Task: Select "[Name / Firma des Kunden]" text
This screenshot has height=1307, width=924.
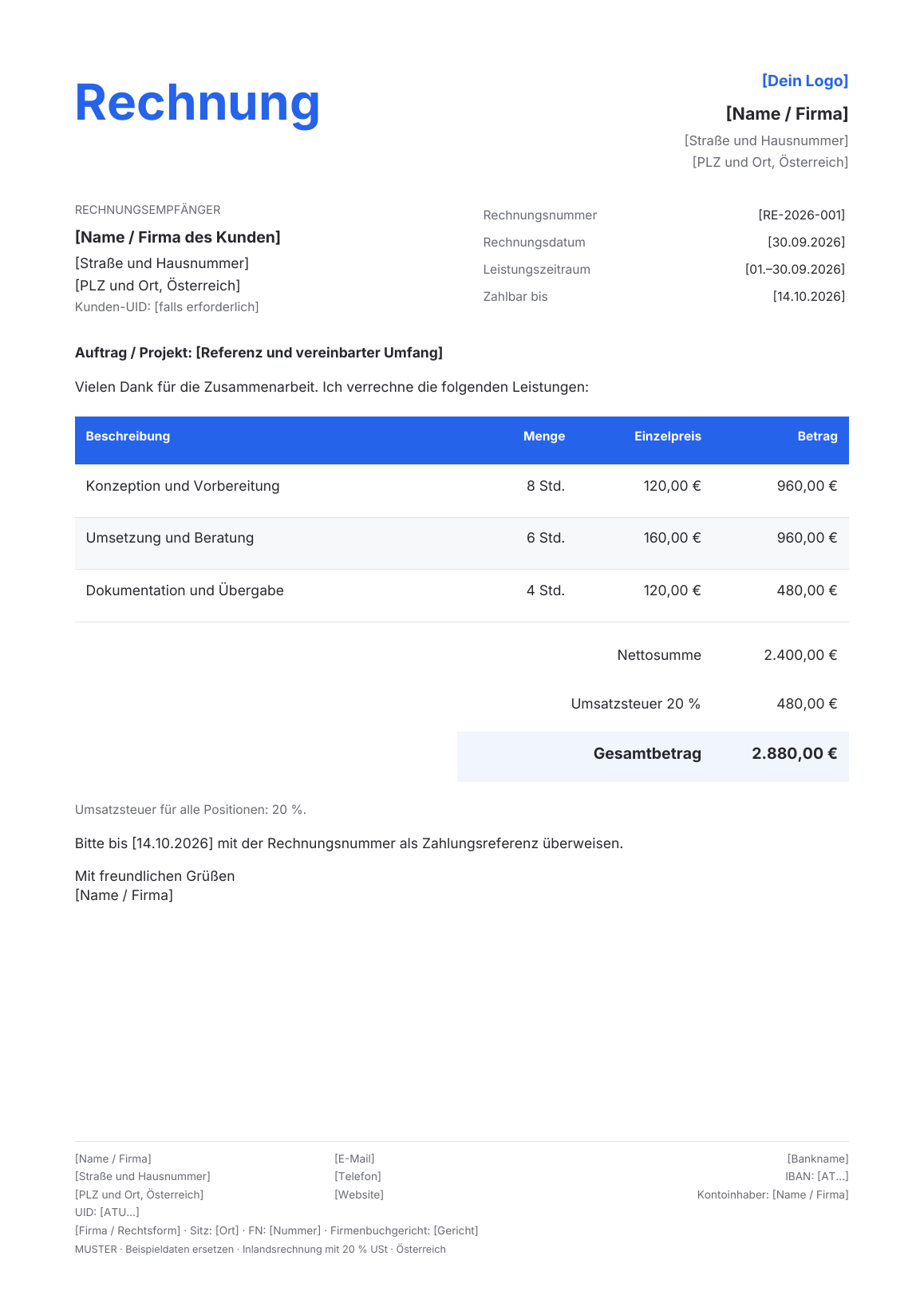Action: 178,237
